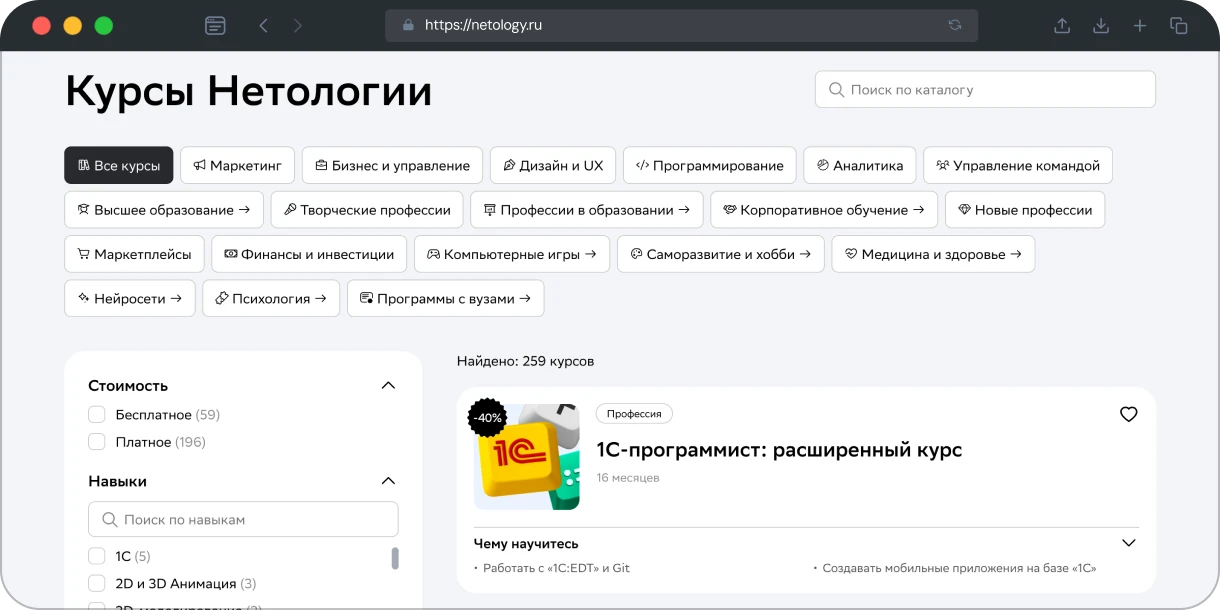Screen dimensions: 1220x610
Task: Open 1С-программист: расширенный курс title link
Action: 778,450
